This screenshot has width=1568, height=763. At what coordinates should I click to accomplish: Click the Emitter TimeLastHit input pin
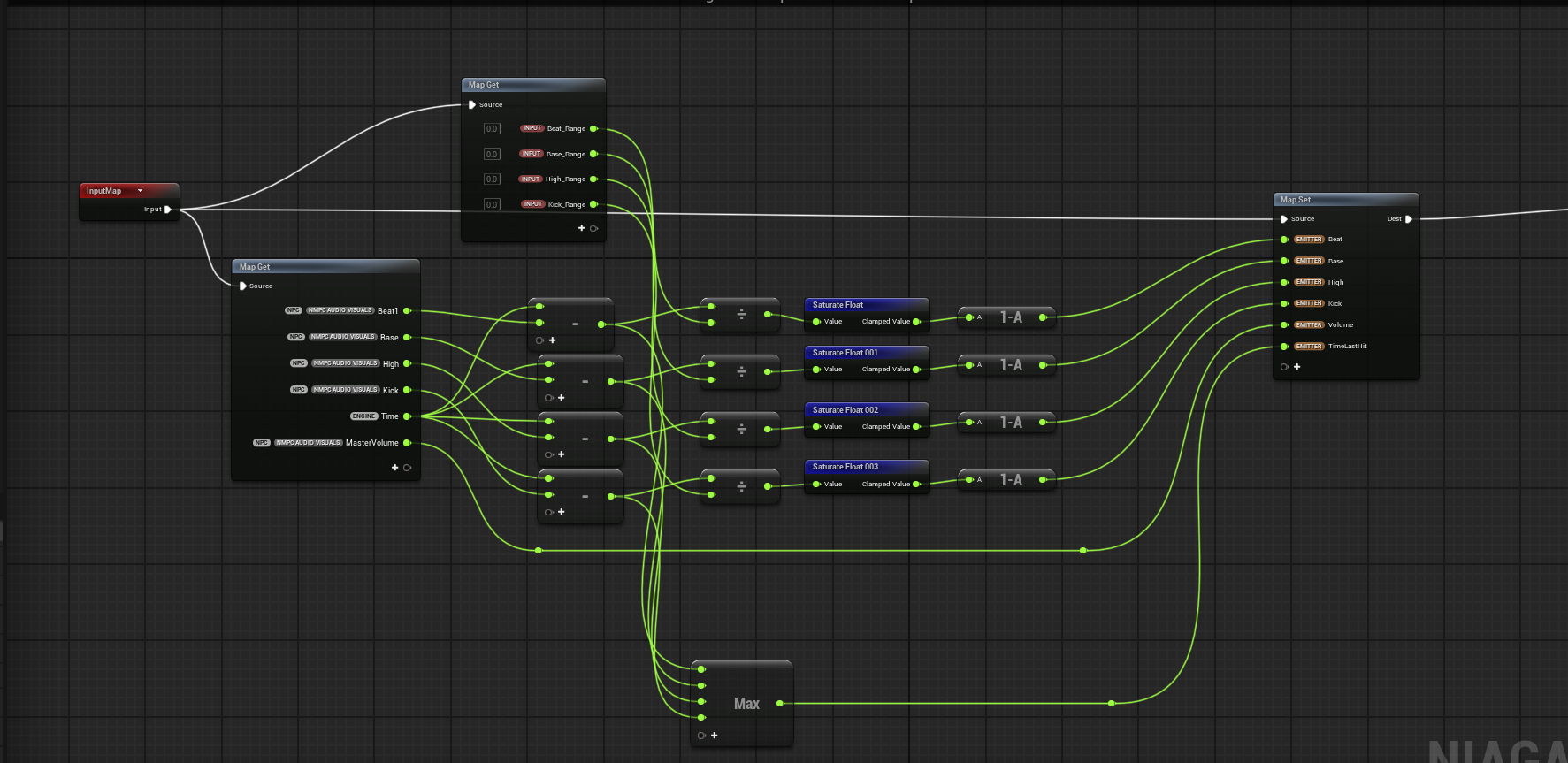point(1284,347)
